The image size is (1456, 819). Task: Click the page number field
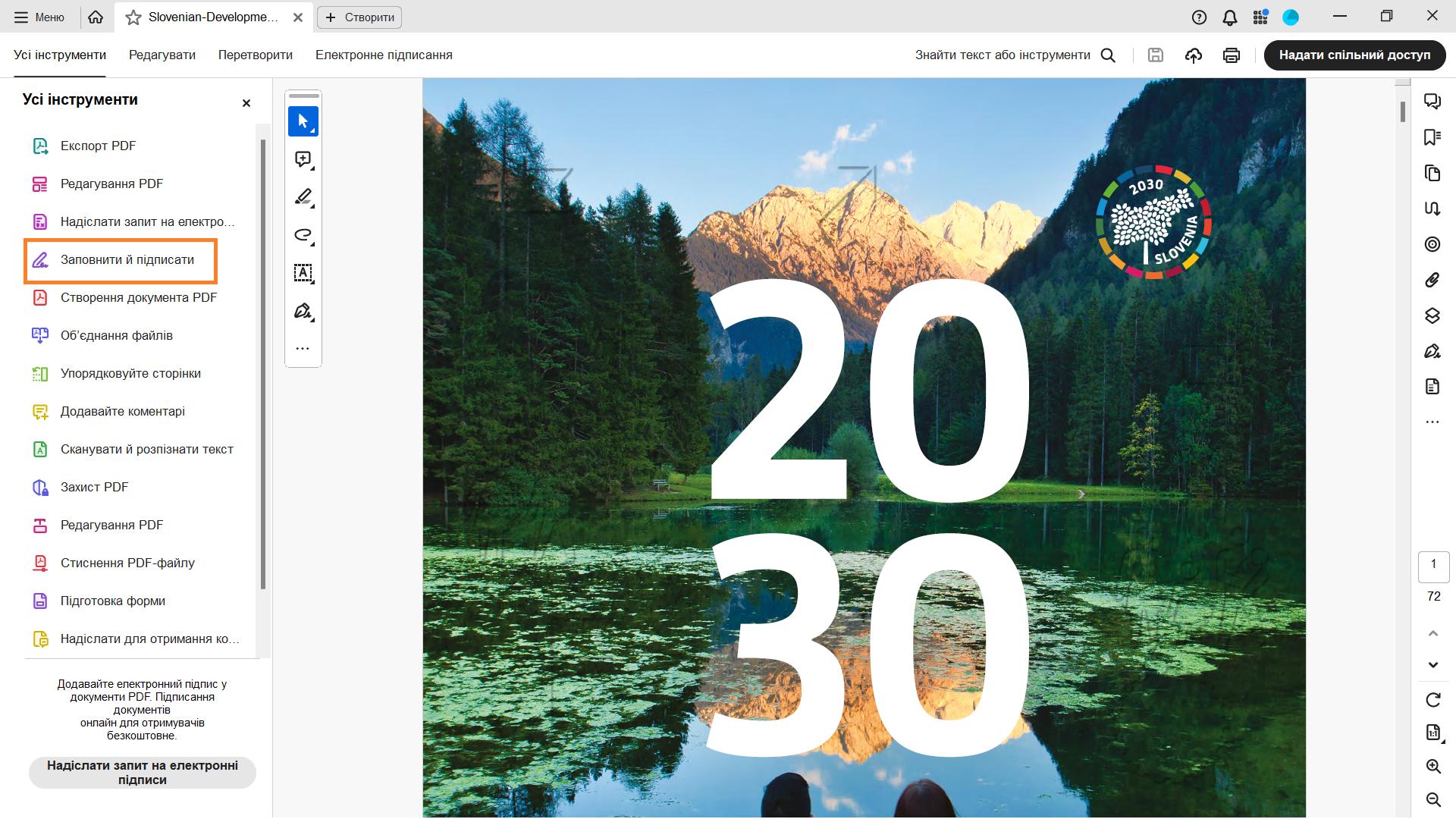(x=1433, y=566)
